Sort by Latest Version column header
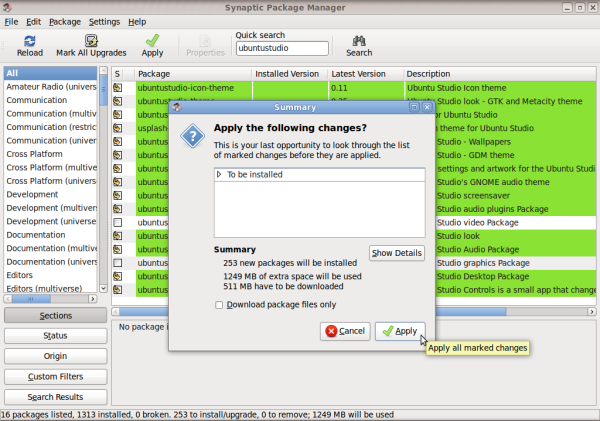 pyautogui.click(x=365, y=74)
